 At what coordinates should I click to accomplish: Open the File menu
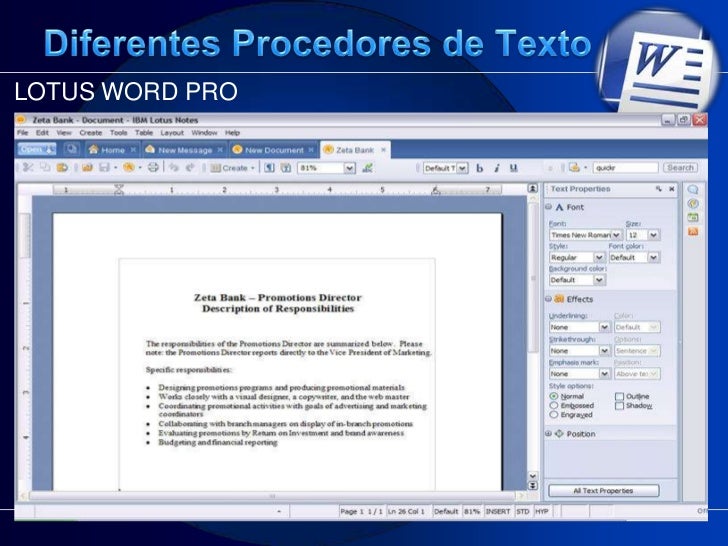[22, 133]
